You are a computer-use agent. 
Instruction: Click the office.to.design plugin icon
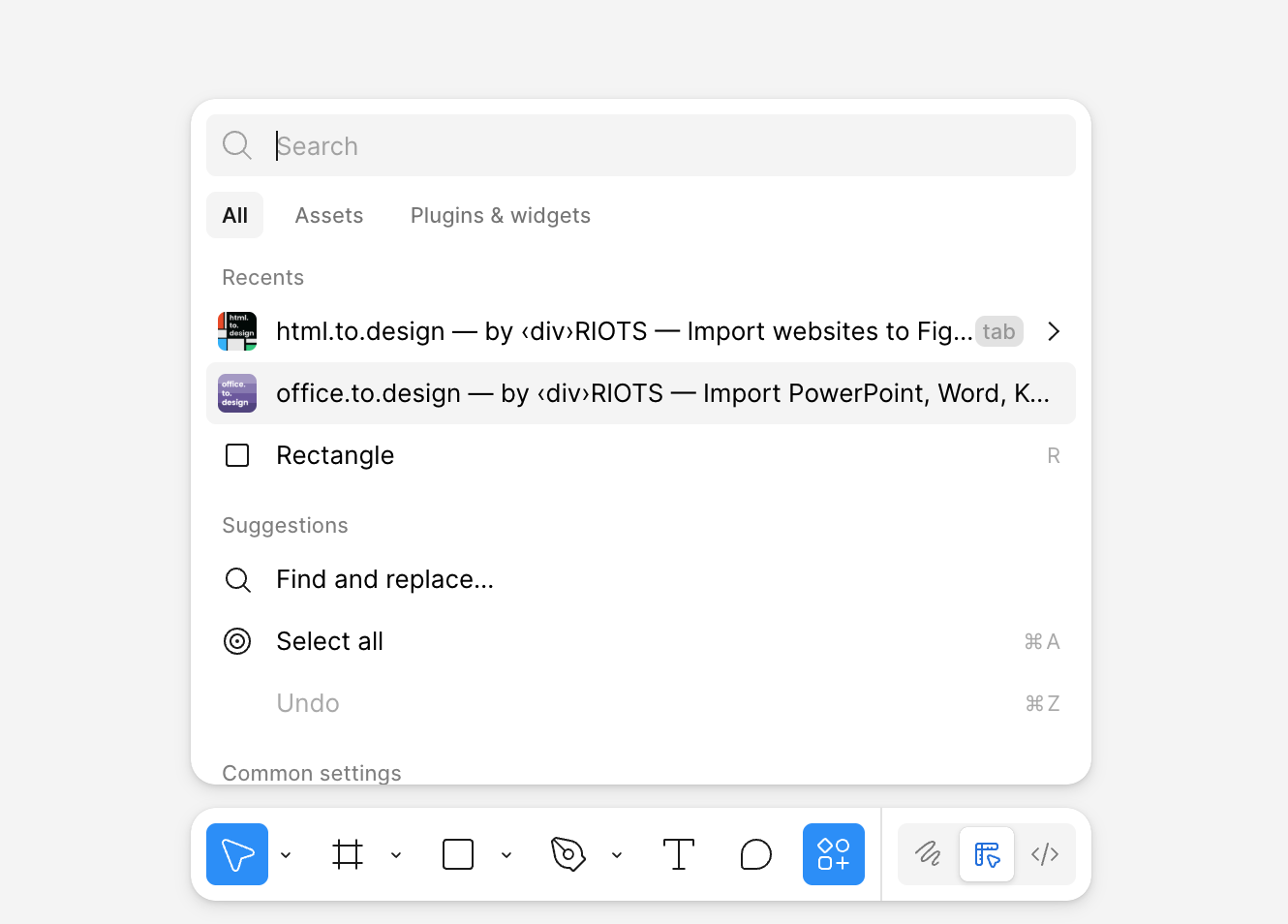(237, 393)
